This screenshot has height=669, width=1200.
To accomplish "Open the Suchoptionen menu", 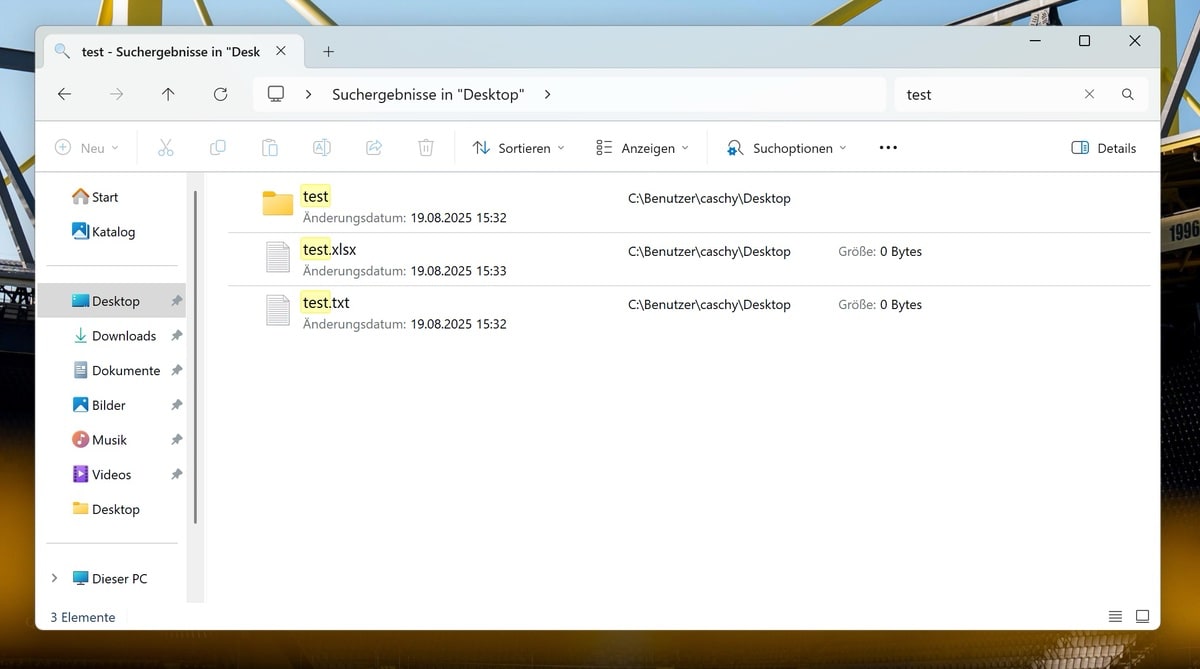I will tap(786, 148).
